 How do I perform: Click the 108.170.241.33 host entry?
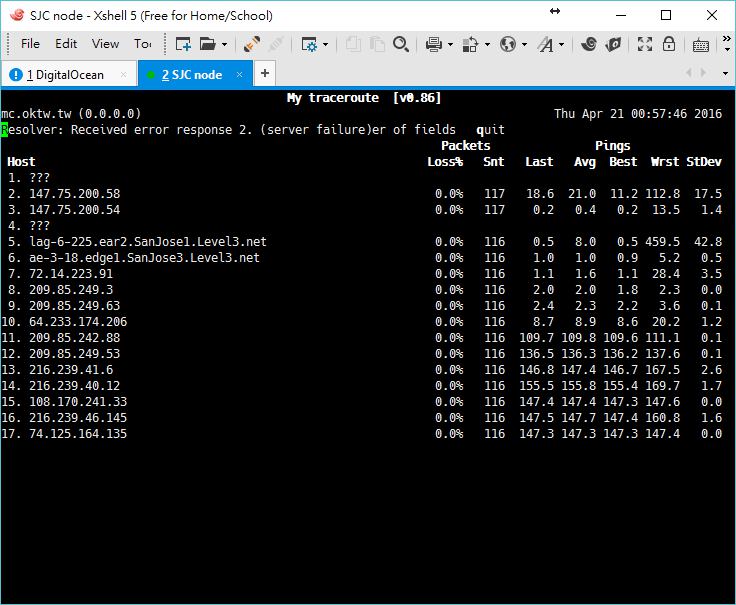point(78,402)
